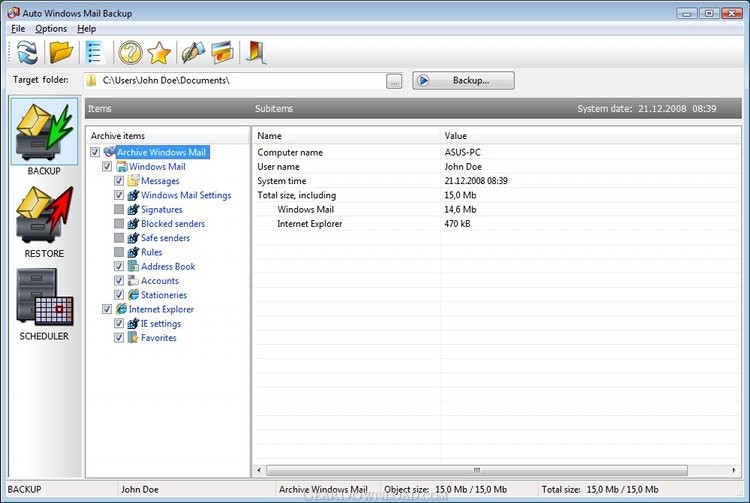Click the Archive items header
750x503 pixels.
167,136
